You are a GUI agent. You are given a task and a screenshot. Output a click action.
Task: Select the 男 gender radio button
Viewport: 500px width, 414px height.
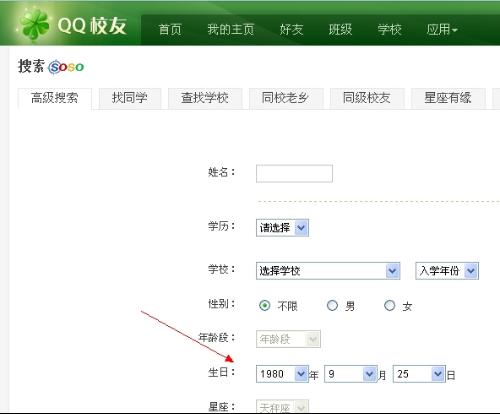click(x=332, y=306)
